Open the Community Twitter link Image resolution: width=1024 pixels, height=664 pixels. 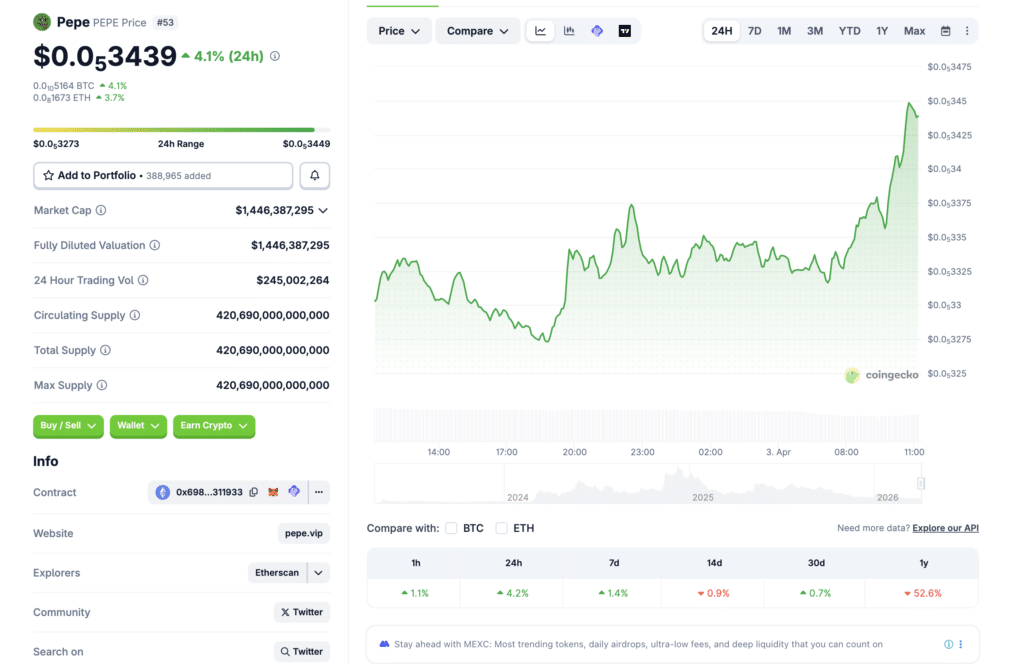[x=302, y=612]
